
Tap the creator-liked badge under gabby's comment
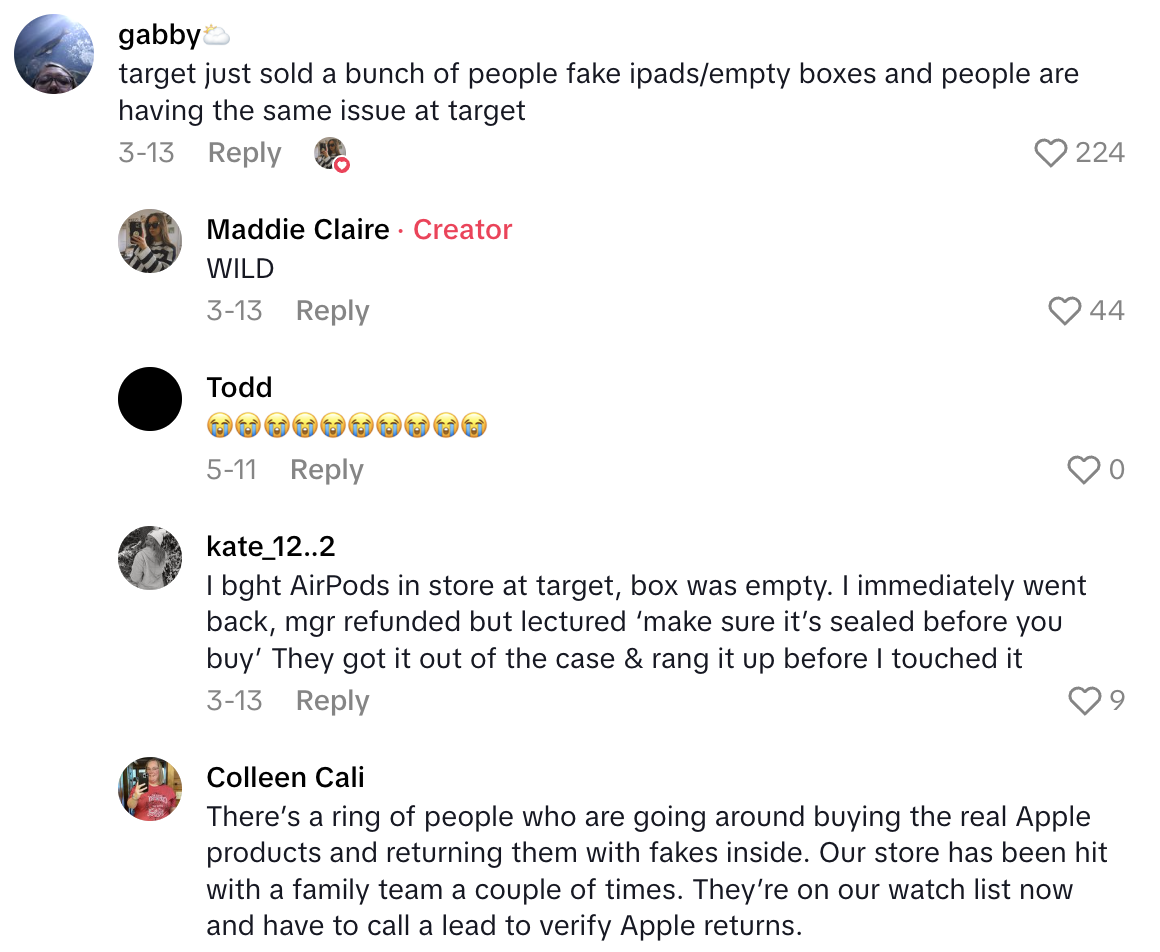tap(331, 154)
